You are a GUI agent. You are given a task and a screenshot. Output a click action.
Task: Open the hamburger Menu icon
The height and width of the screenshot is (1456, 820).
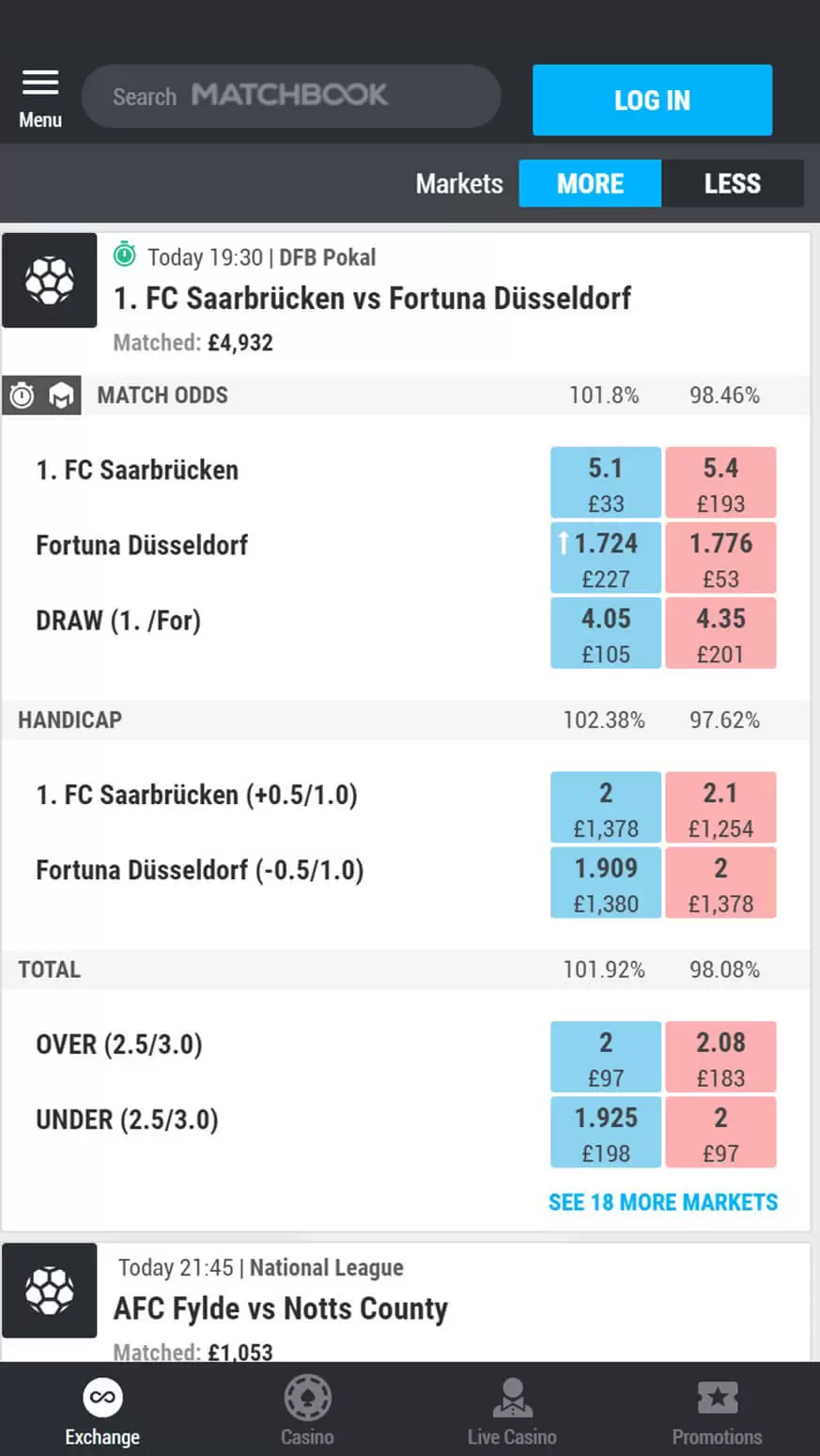[x=40, y=85]
